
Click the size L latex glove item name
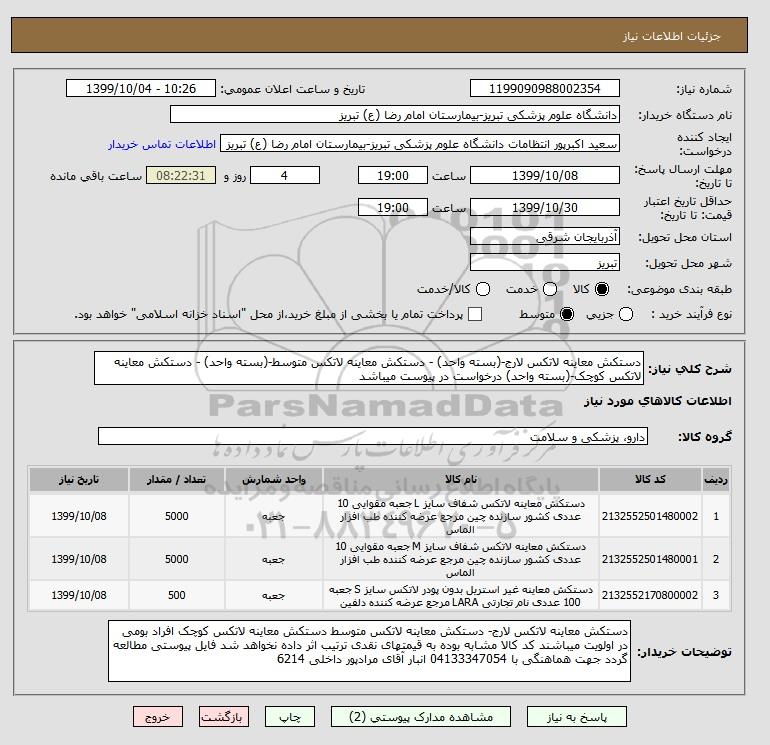pyautogui.click(x=461, y=516)
